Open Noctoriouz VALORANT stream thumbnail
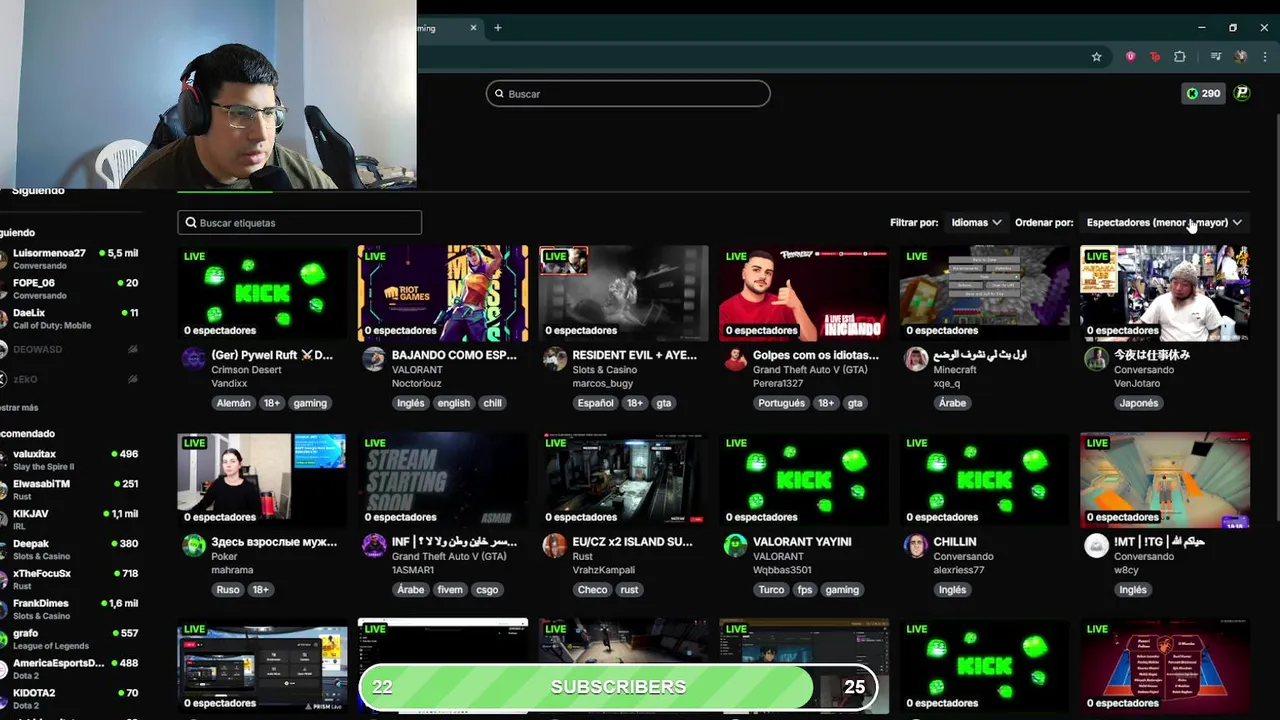Image resolution: width=1280 pixels, height=720 pixels. [x=443, y=292]
